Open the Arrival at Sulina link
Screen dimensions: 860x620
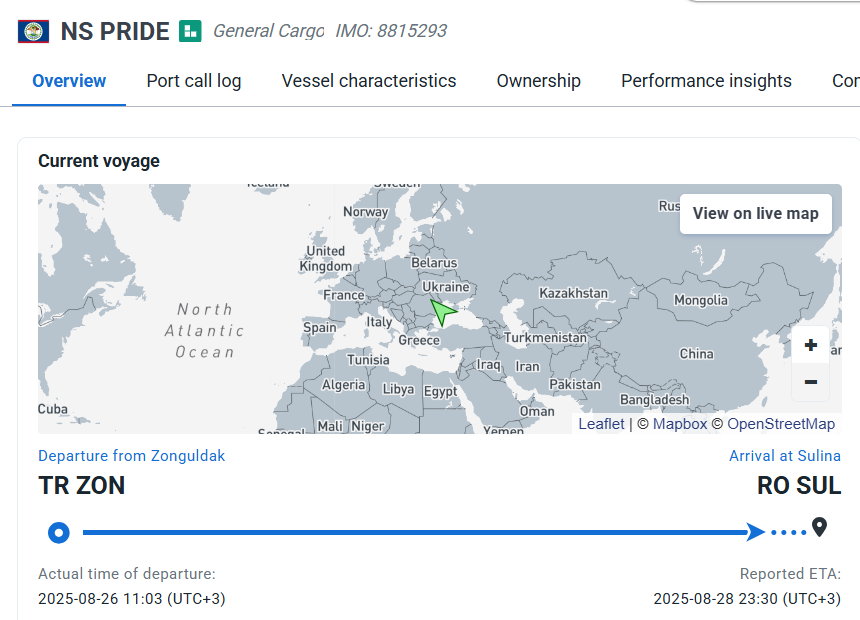click(x=784, y=456)
